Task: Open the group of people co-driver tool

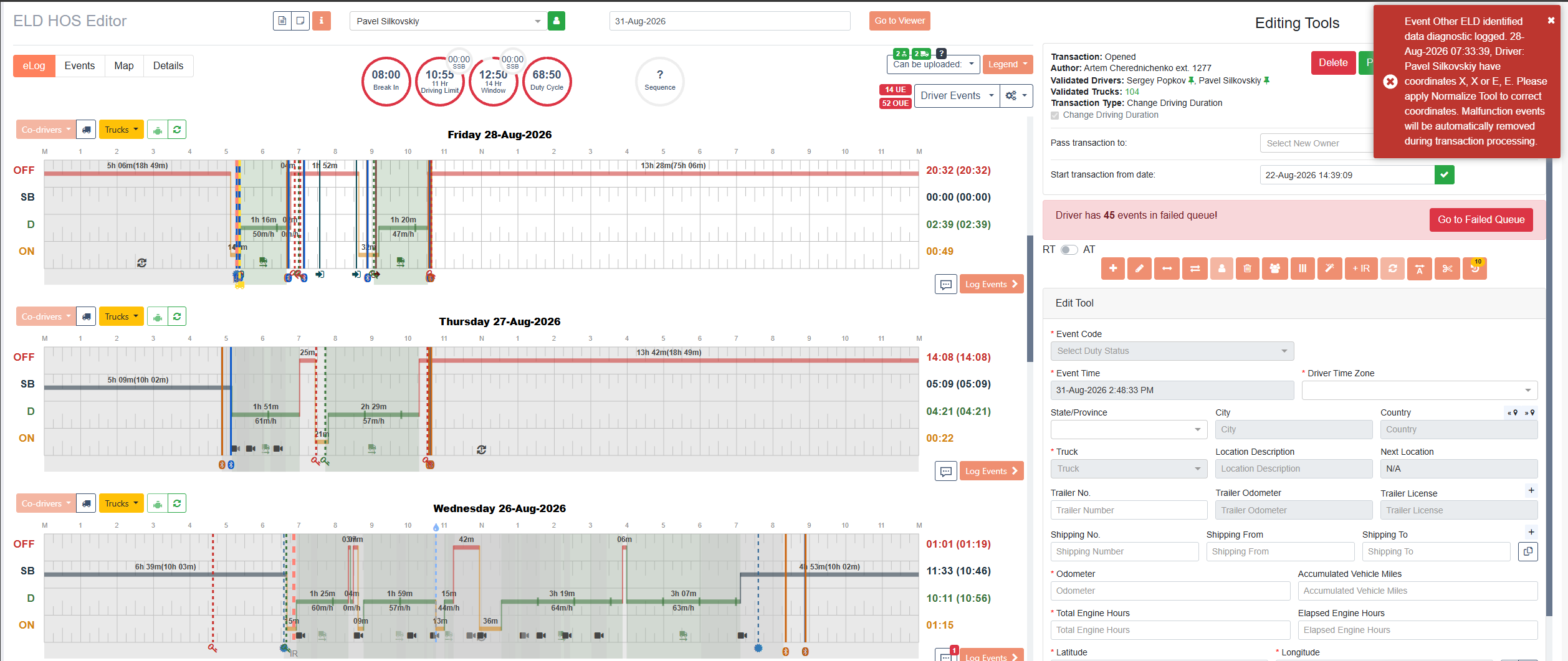Action: [1275, 269]
